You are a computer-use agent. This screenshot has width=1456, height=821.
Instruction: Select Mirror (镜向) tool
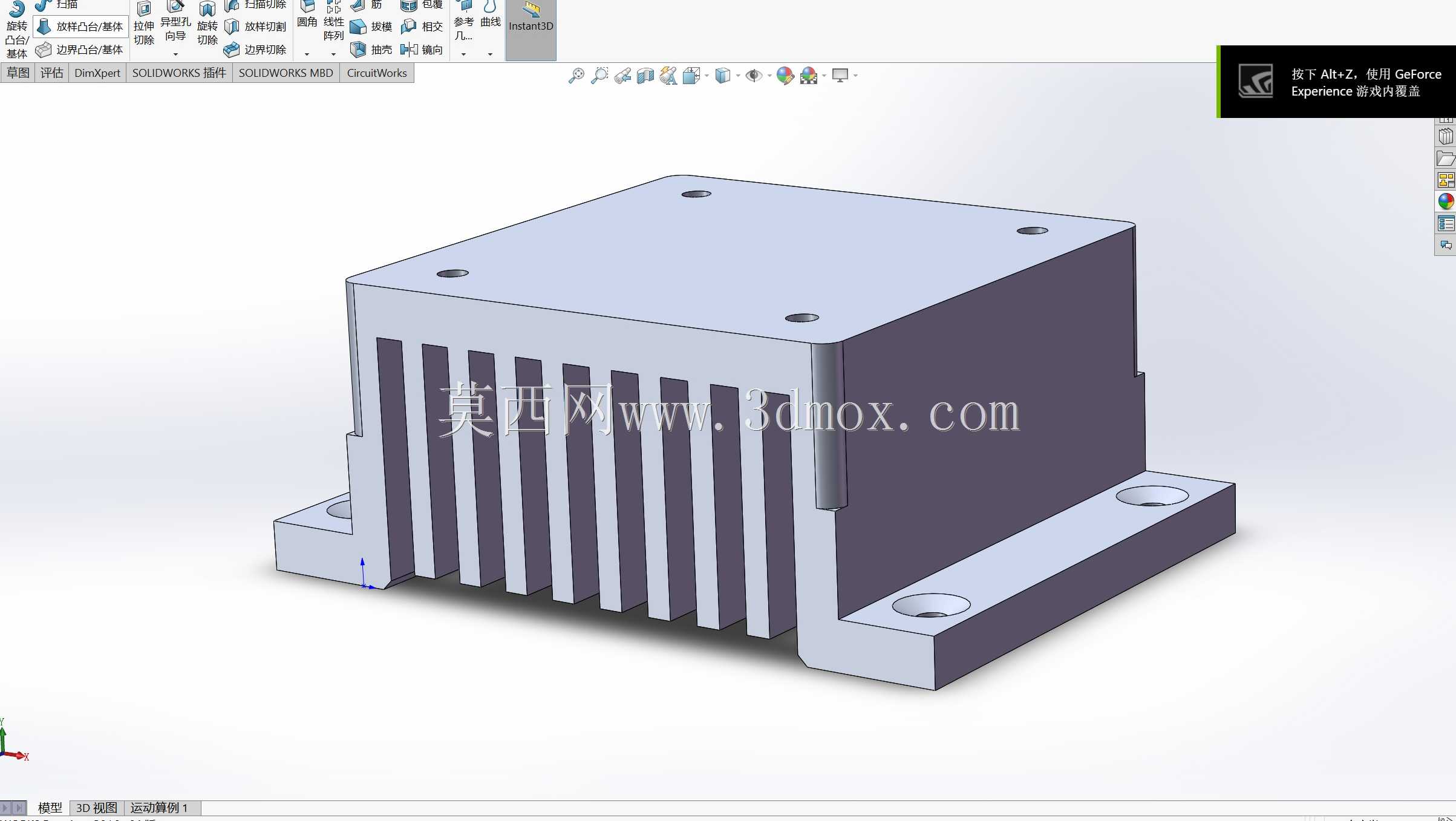coord(422,50)
